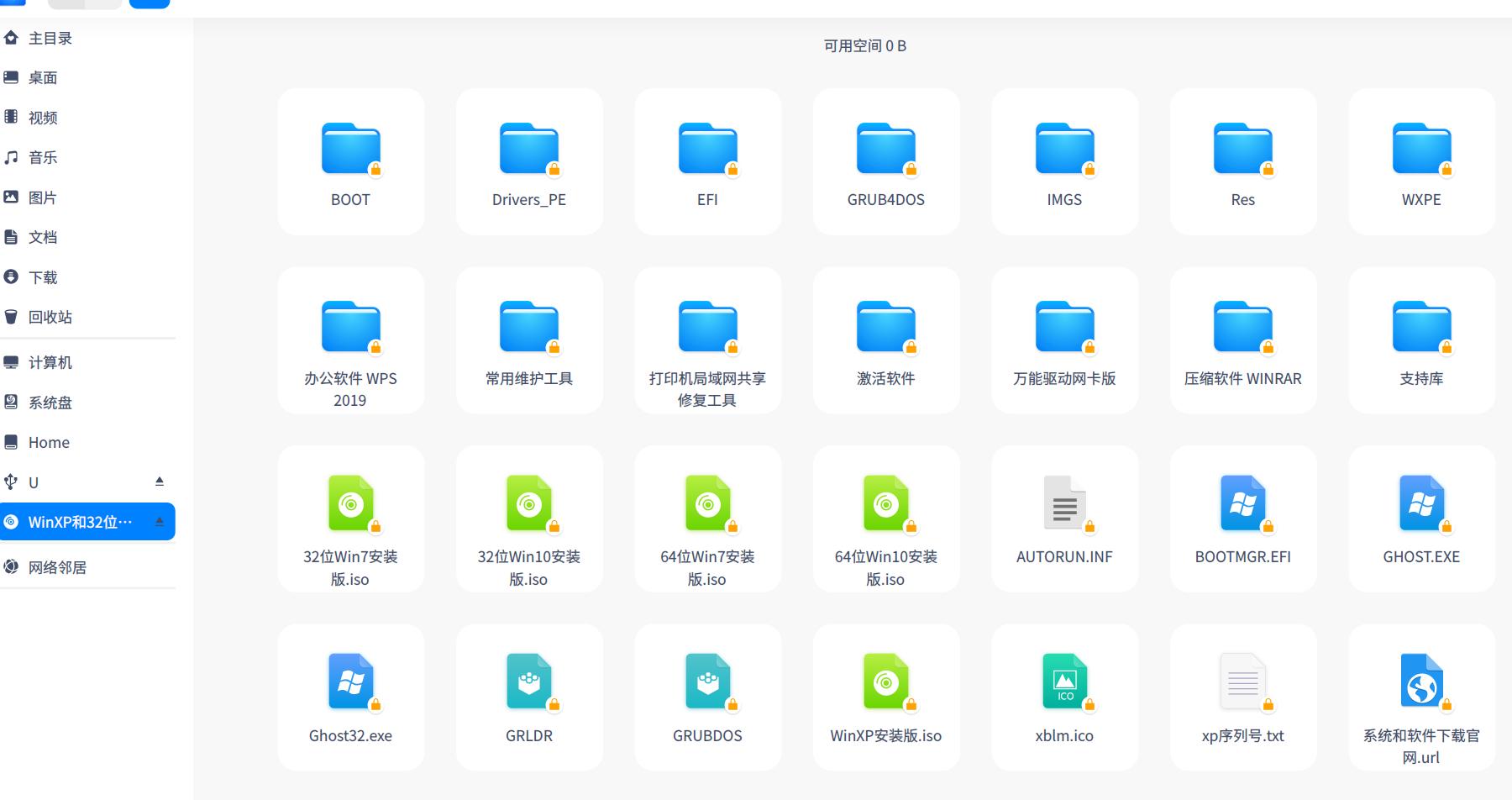Select the xp序列号.txt file
The image size is (1512, 800).
tap(1242, 697)
